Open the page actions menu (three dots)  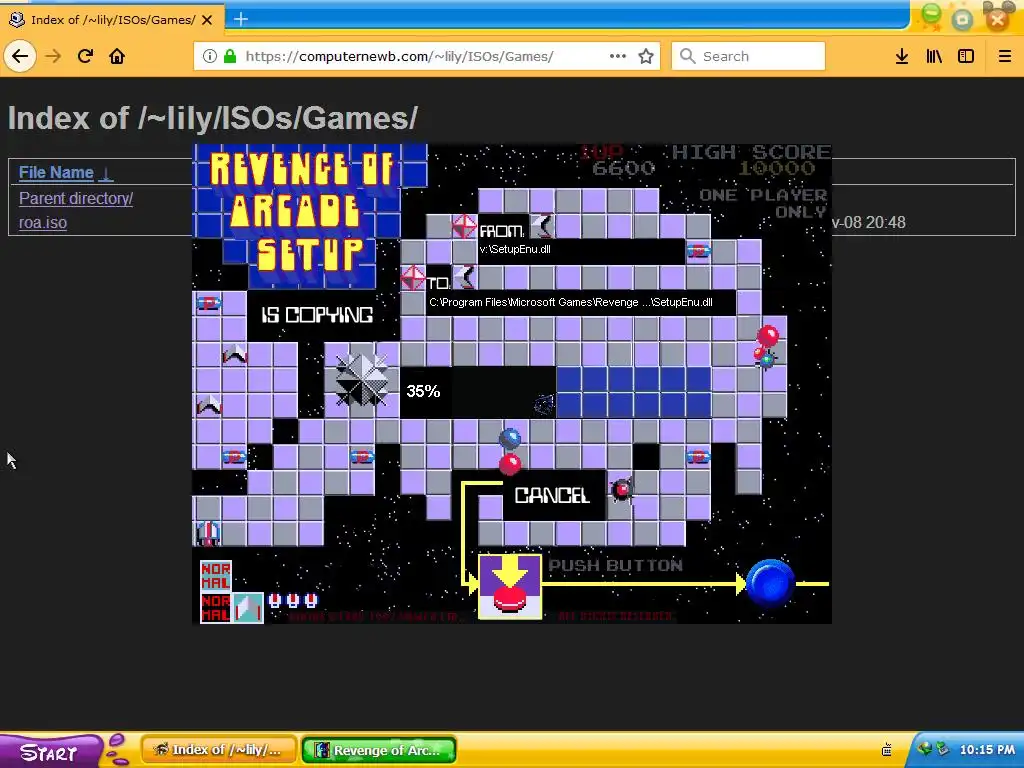click(x=618, y=56)
